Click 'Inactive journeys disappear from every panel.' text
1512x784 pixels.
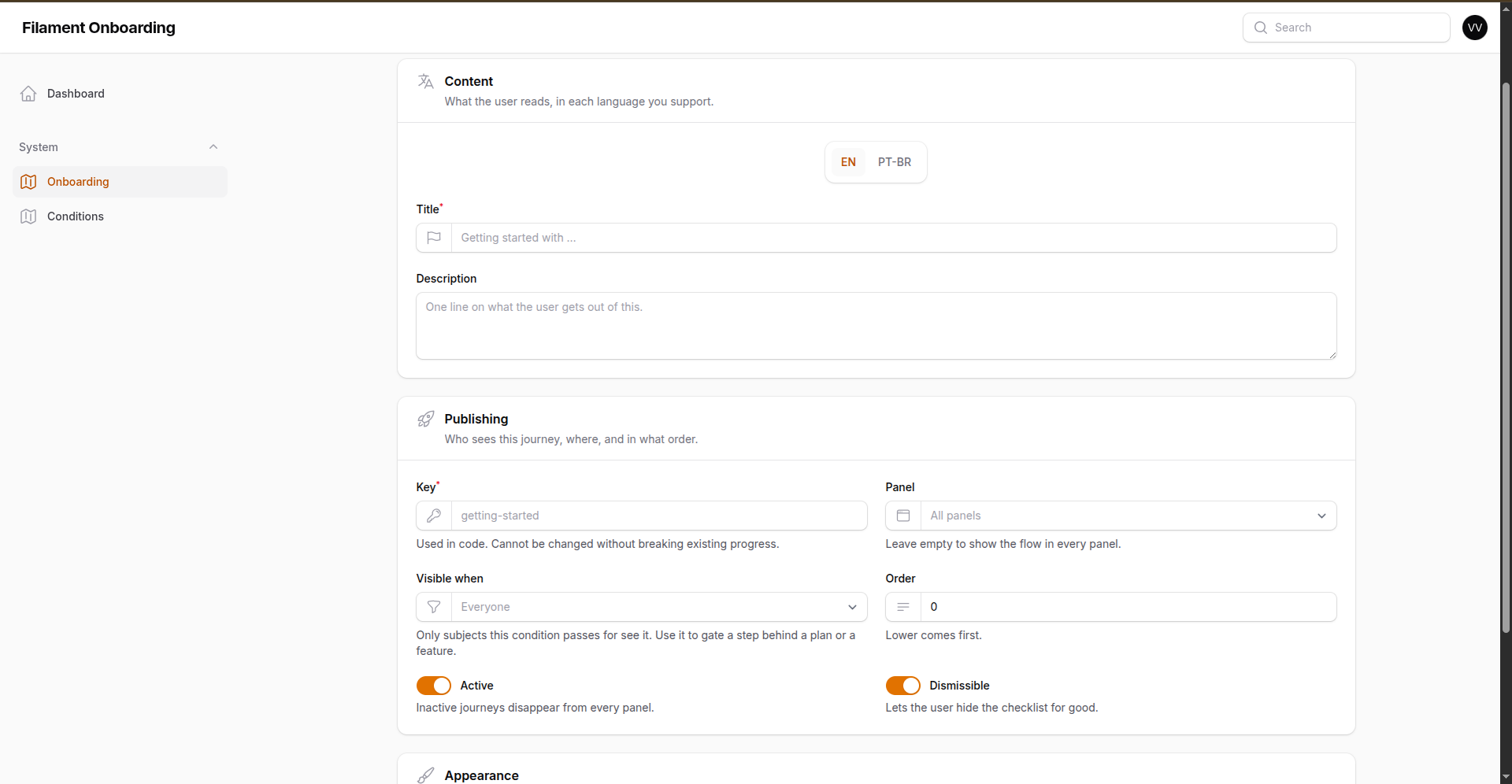click(x=535, y=708)
